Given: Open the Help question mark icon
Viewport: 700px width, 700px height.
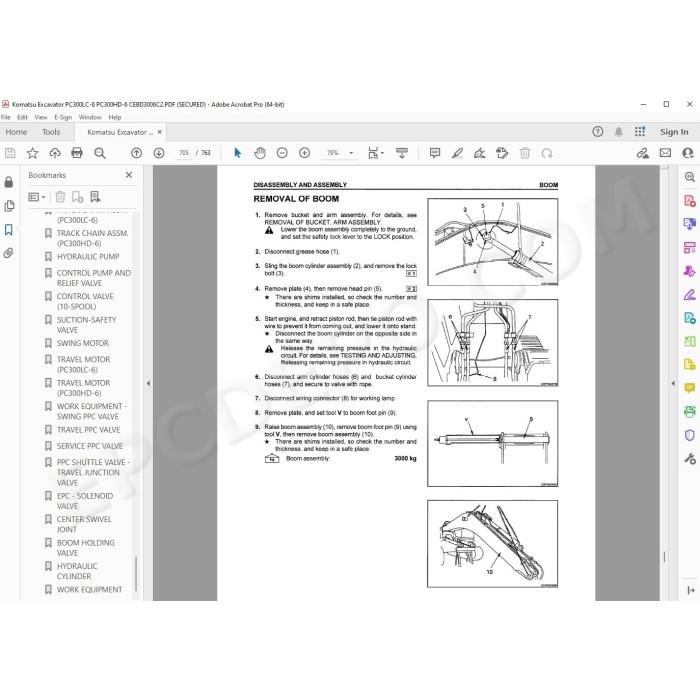Looking at the screenshot, I should pos(597,132).
